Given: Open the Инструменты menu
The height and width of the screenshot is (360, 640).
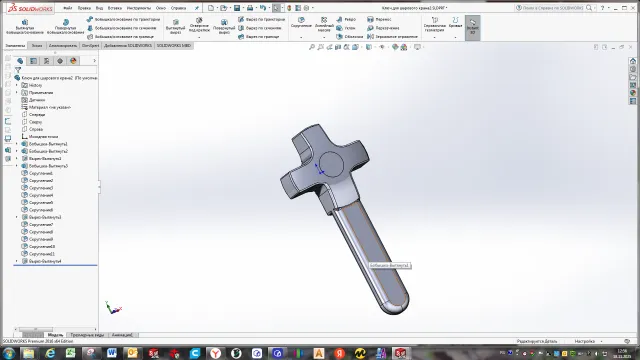Looking at the screenshot, I should pos(139,8).
